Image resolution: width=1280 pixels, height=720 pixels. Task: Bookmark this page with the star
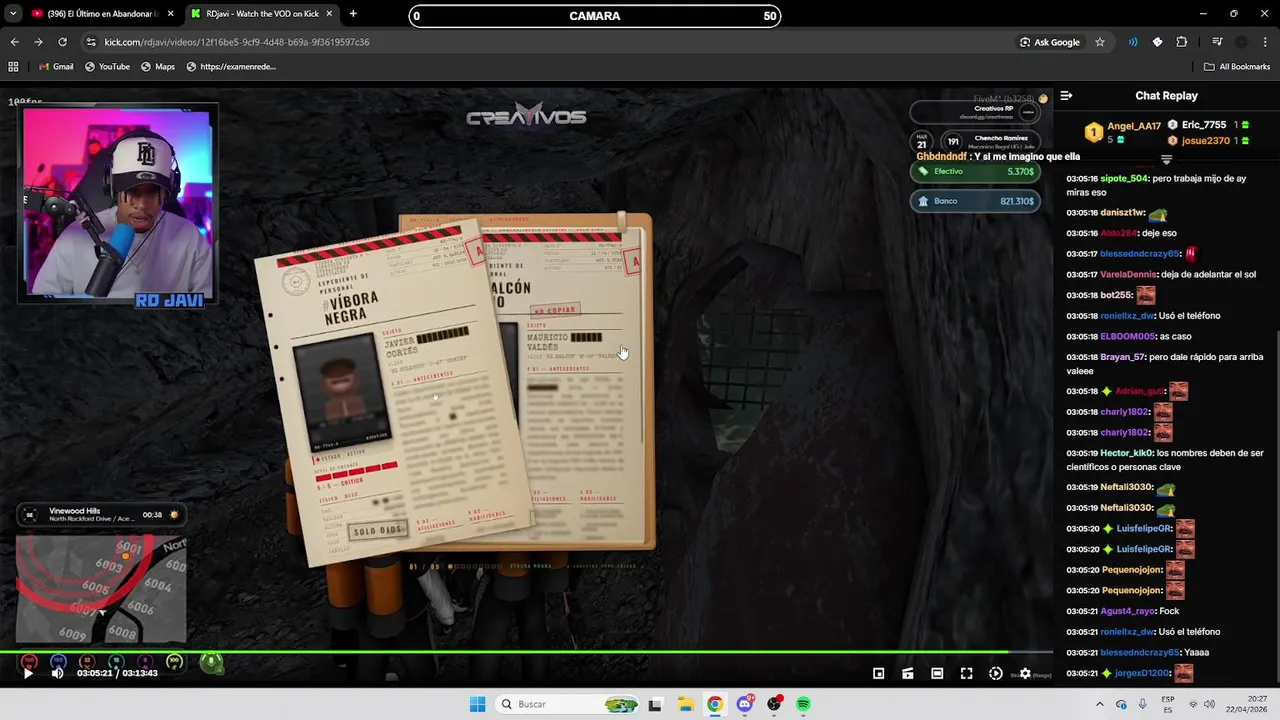pos(1100,42)
